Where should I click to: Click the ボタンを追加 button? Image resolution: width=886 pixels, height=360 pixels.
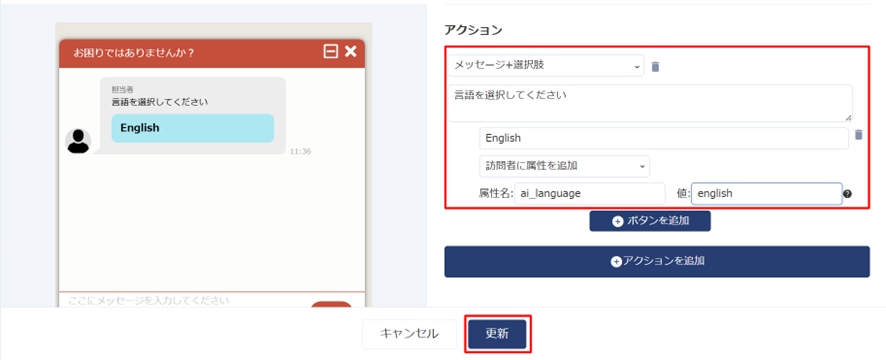tap(650, 221)
